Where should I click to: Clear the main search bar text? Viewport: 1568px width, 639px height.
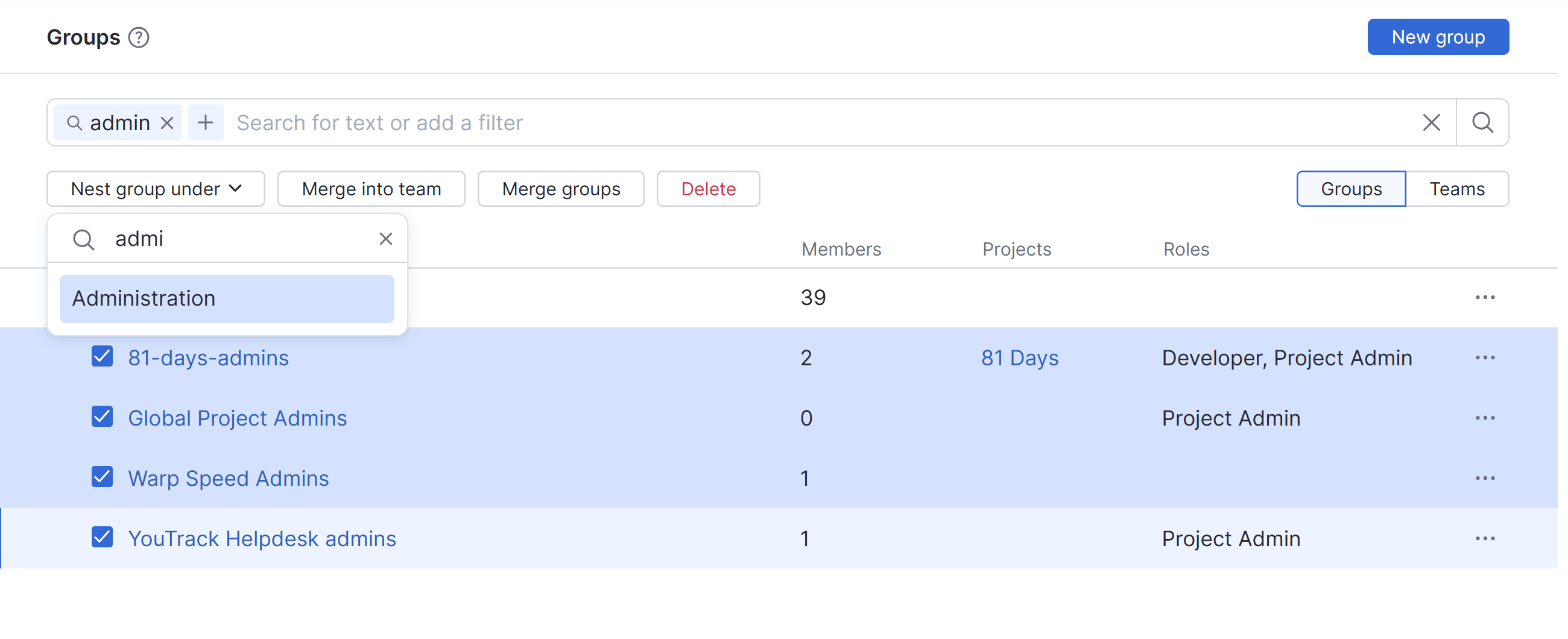coord(1430,123)
